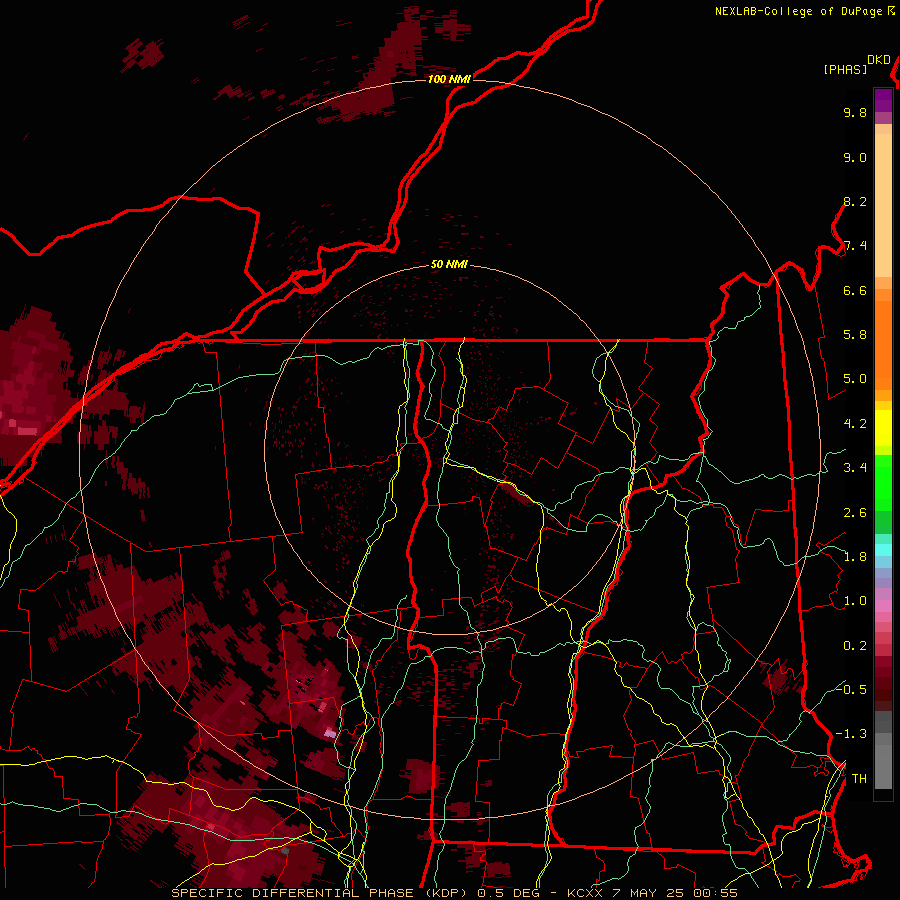Image resolution: width=900 pixels, height=900 pixels.
Task: Click the 3.4 color scale value
Action: tap(855, 468)
